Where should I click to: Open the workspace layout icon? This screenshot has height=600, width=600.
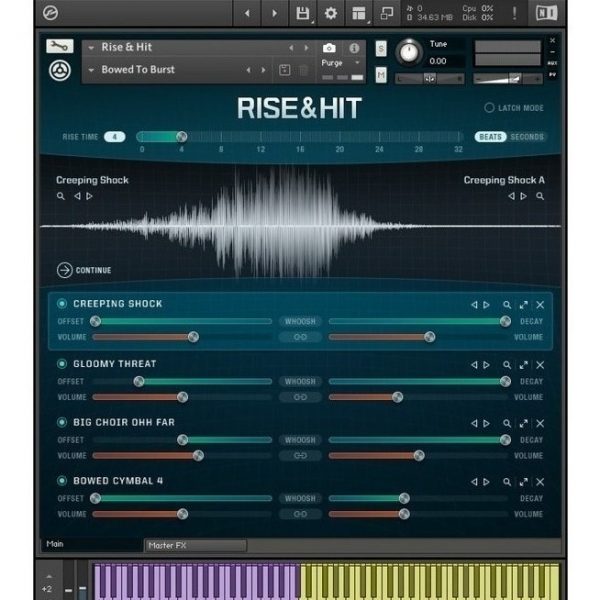(359, 13)
